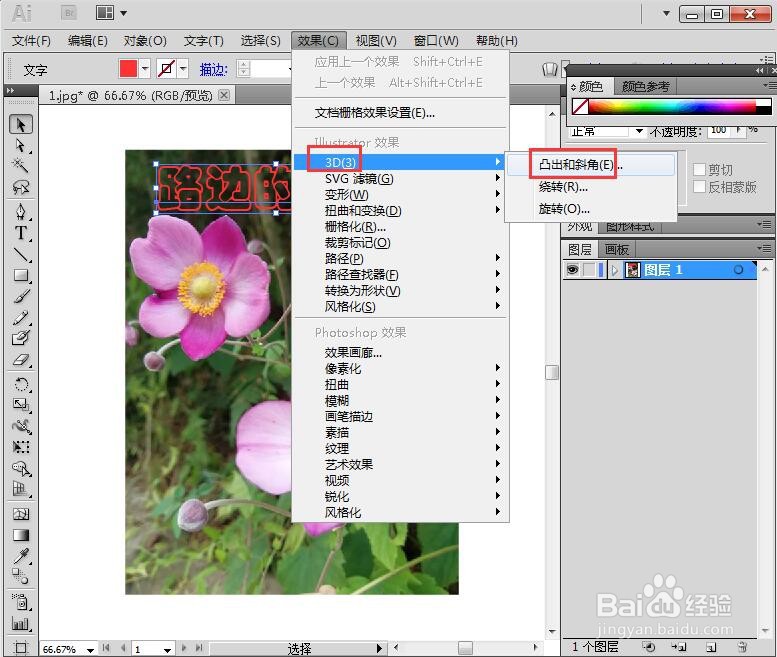Select the Paintbrush tool
The image size is (777, 657).
pos(20,296)
